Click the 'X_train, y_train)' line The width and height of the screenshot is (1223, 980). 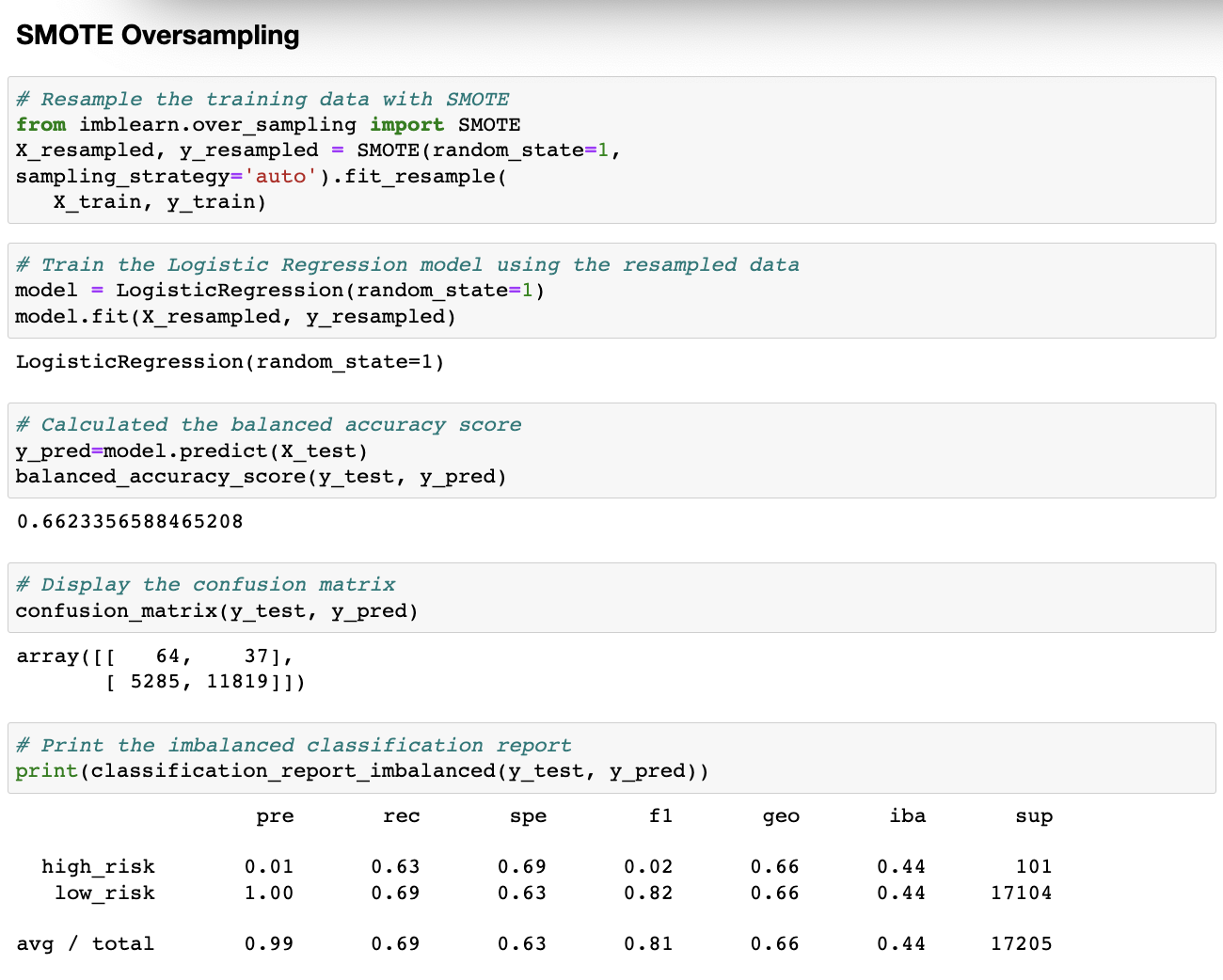tap(160, 201)
